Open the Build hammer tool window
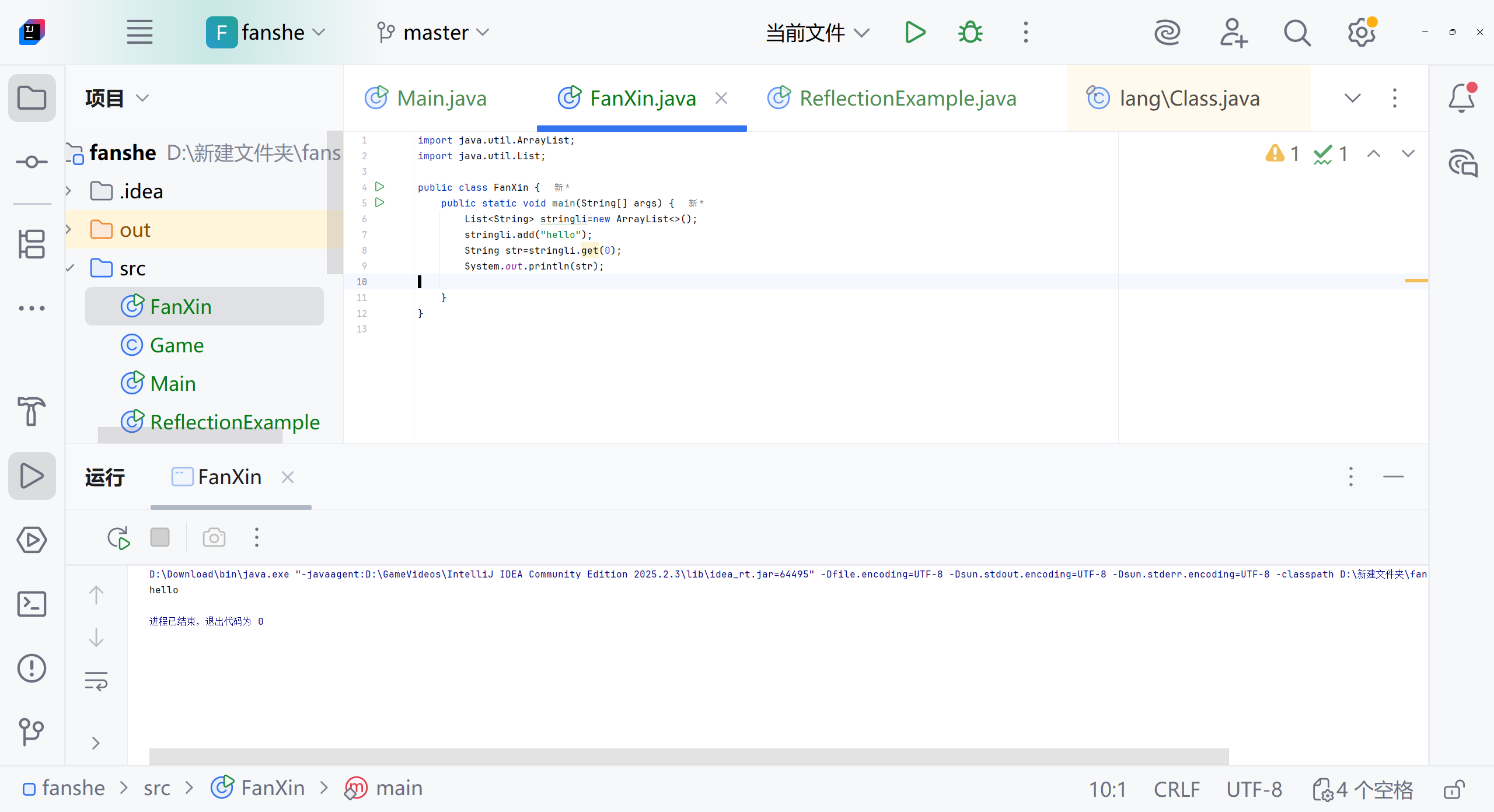This screenshot has width=1494, height=812. [32, 411]
